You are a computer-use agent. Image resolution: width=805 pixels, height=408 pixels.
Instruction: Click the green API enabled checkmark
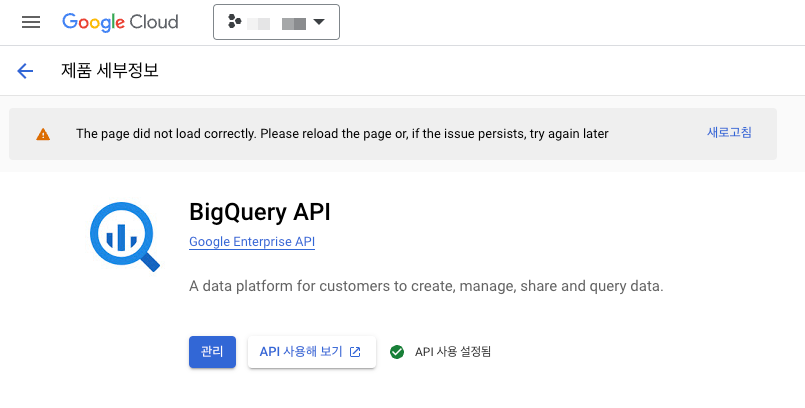tap(396, 352)
